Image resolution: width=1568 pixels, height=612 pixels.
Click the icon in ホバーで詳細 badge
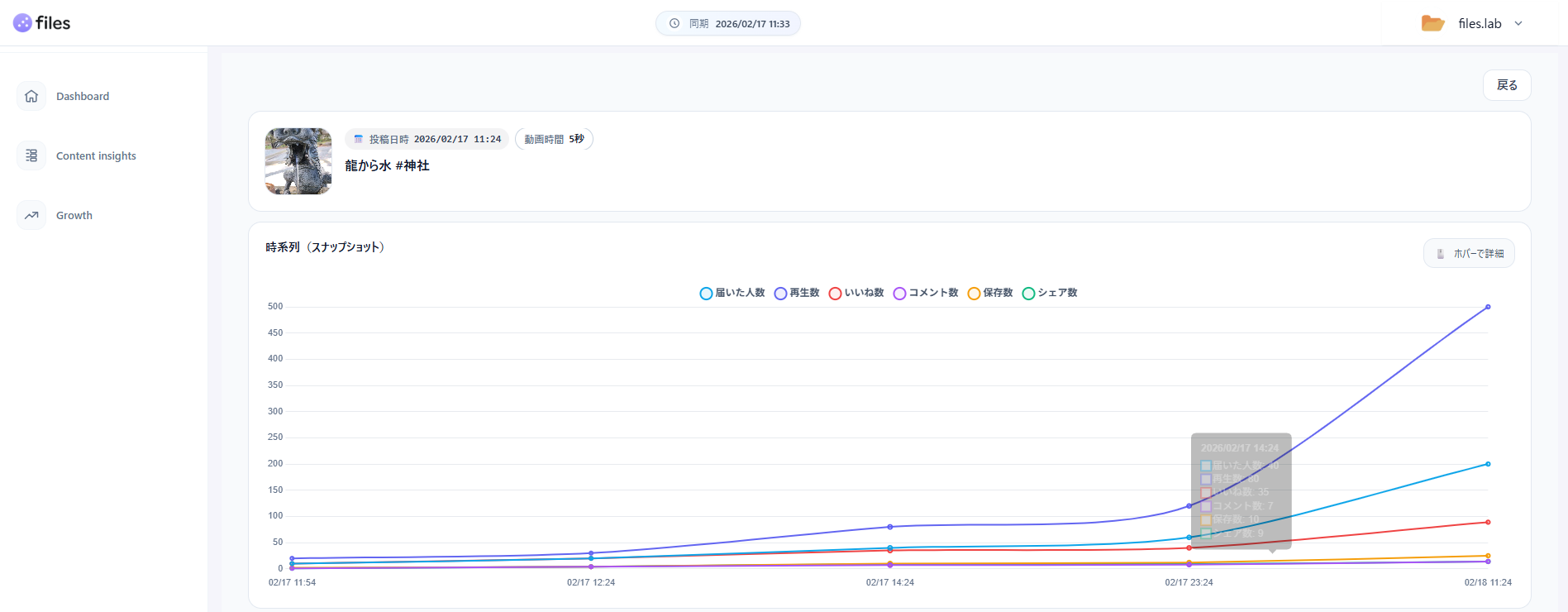click(1441, 254)
